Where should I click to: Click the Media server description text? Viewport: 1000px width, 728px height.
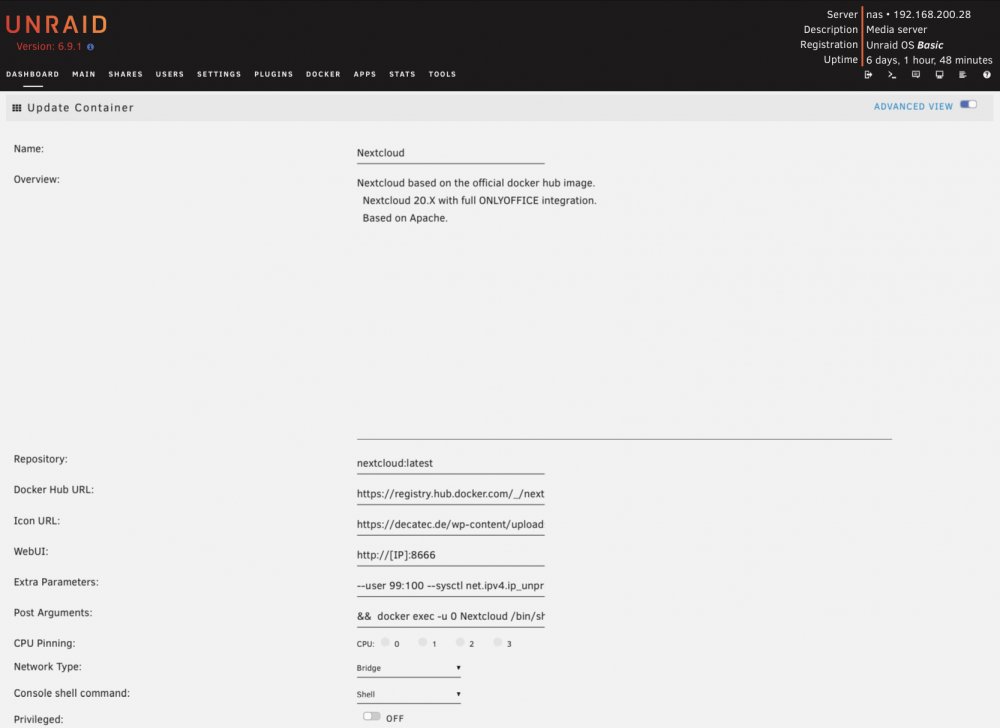tap(896, 29)
